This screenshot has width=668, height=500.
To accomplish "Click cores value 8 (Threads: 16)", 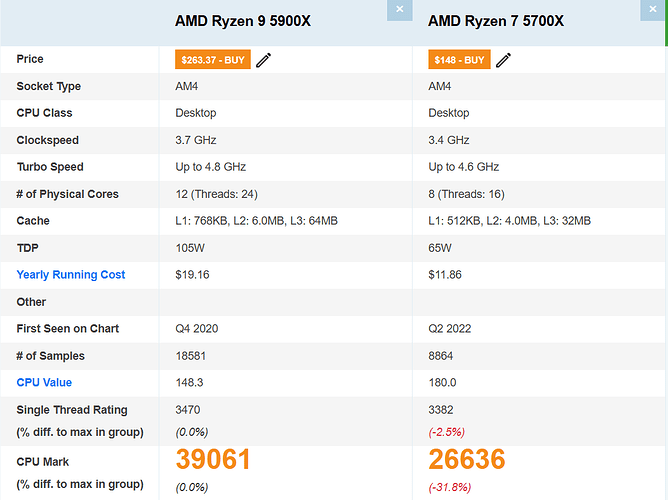I will point(466,194).
